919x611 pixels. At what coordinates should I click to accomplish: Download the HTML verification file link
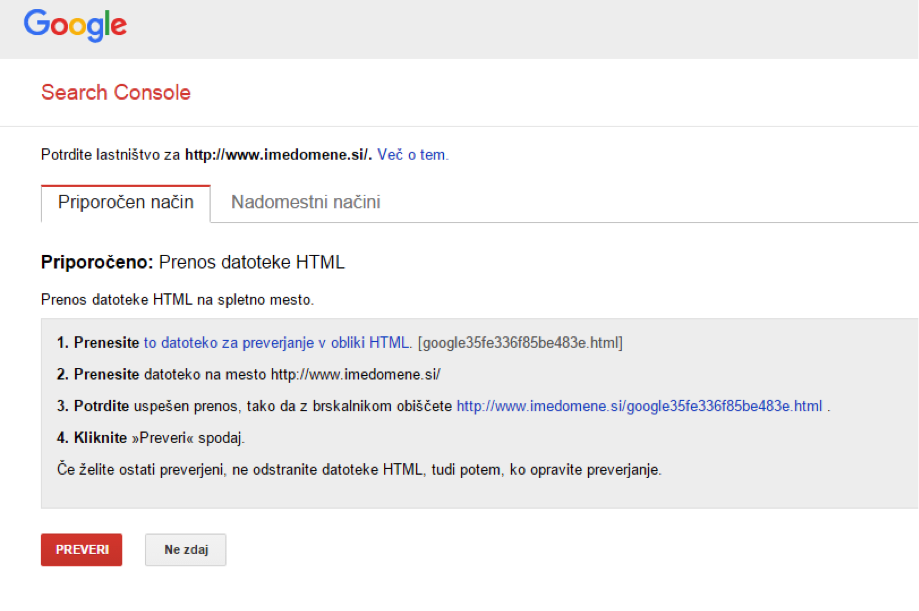[x=276, y=343]
